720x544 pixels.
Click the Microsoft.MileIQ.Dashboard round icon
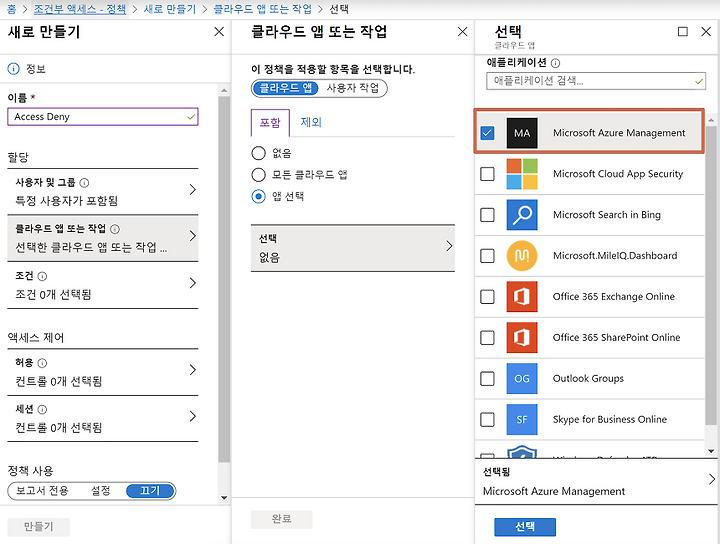pyautogui.click(x=522, y=256)
